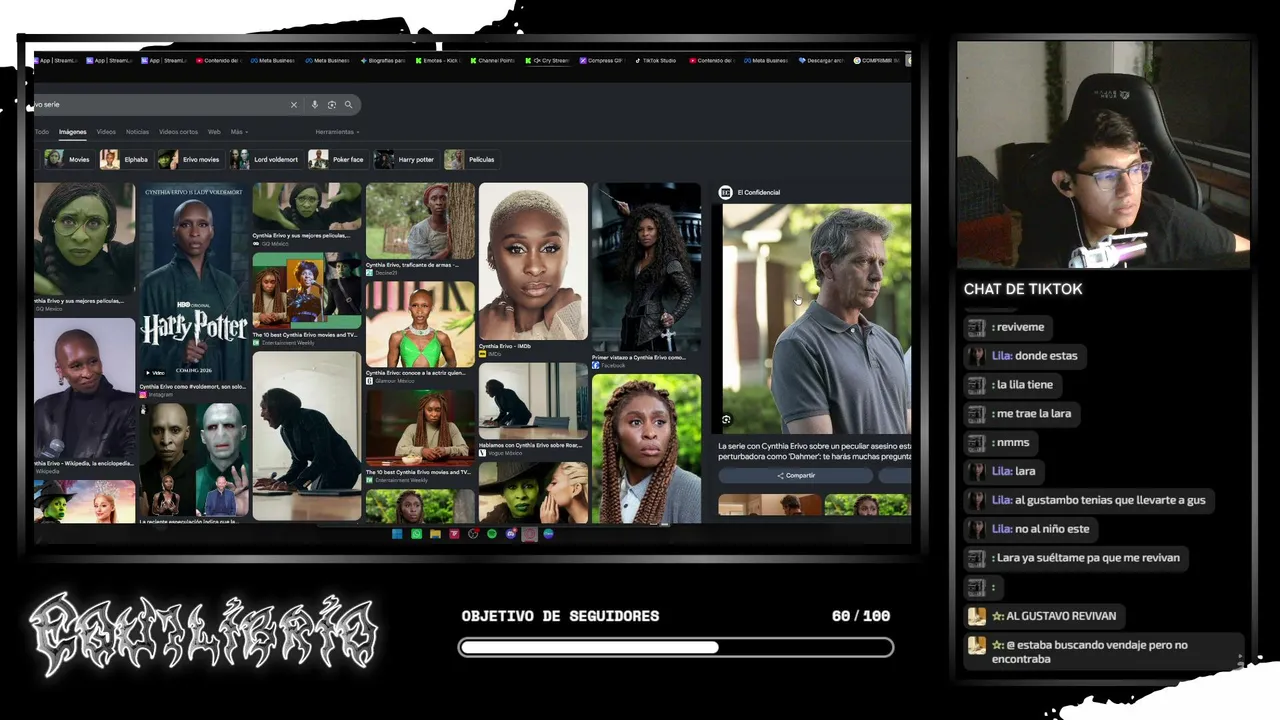
Task: Open the braided hair portrait thumbnail
Action: [646, 448]
